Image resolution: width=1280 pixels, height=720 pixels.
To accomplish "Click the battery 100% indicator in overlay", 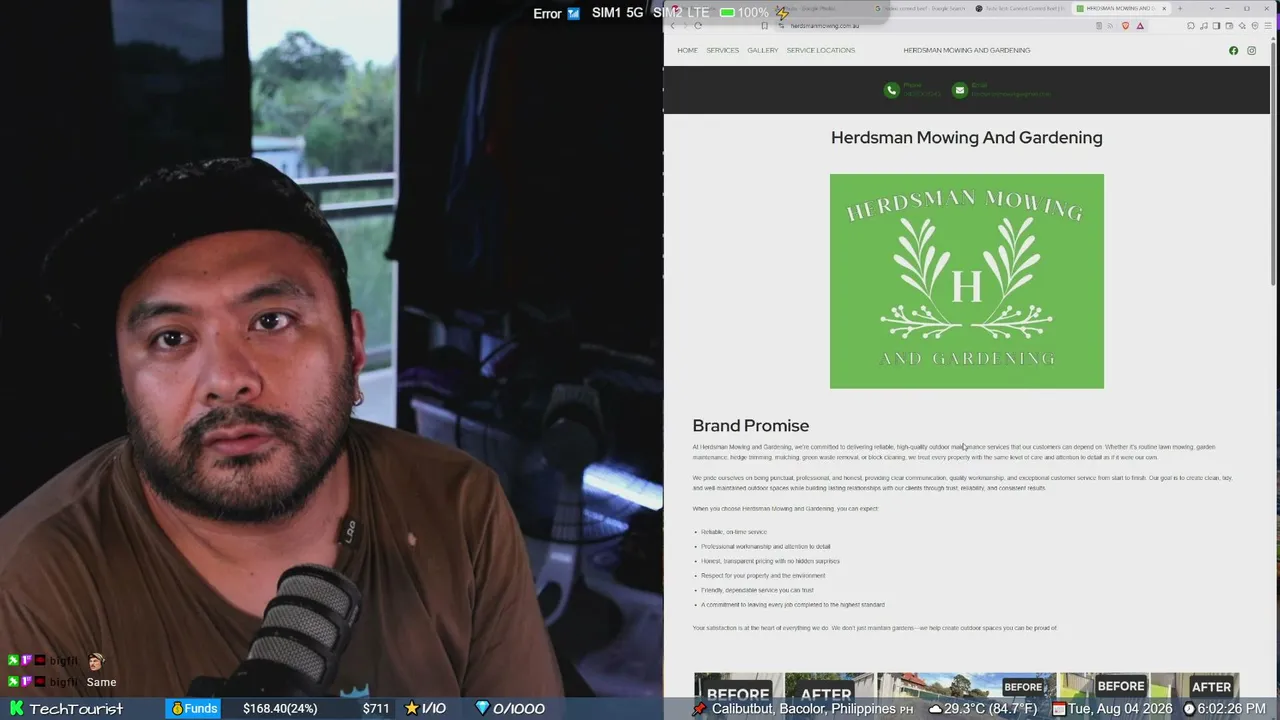I will [x=744, y=13].
